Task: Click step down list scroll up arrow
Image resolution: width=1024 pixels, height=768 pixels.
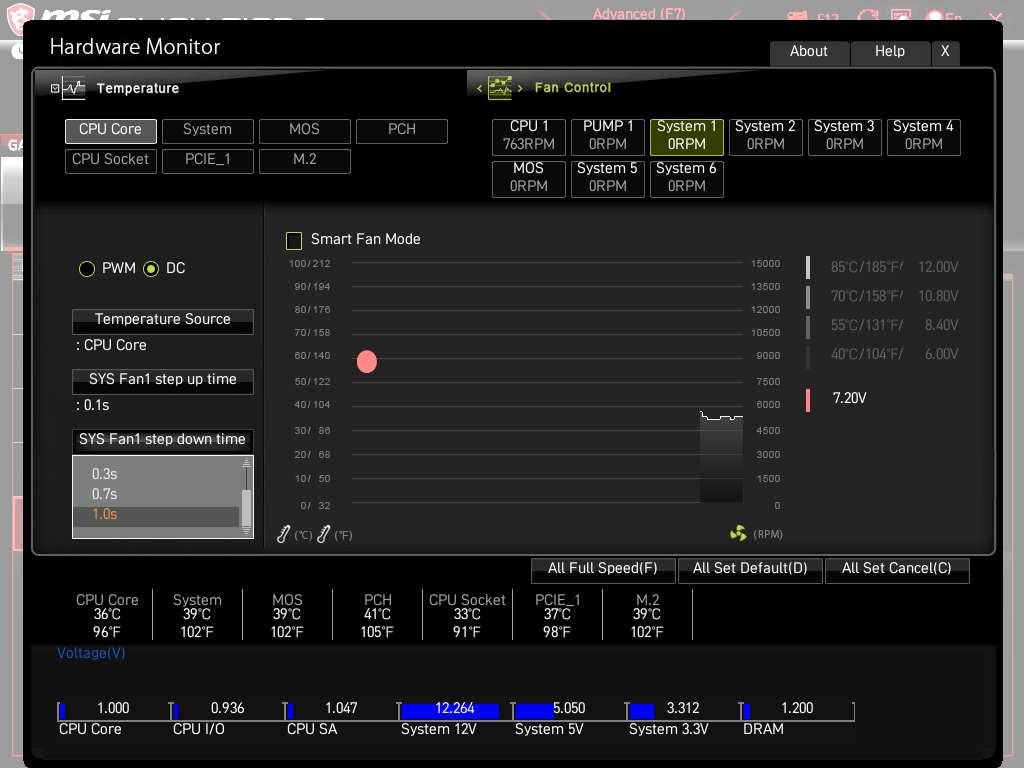Action: [246, 462]
